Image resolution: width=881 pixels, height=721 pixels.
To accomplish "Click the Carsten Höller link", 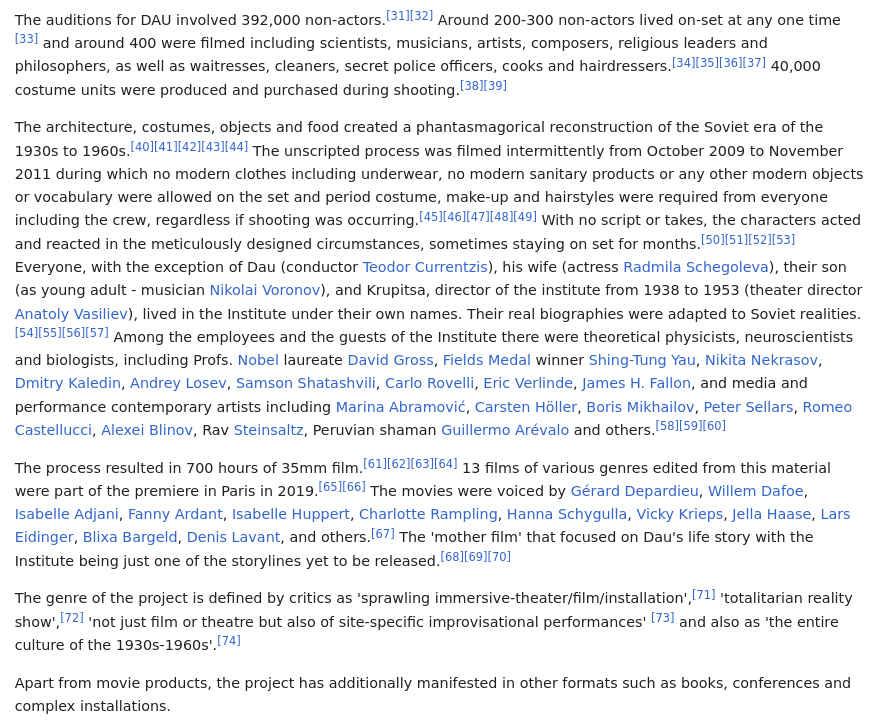I will click(526, 407).
